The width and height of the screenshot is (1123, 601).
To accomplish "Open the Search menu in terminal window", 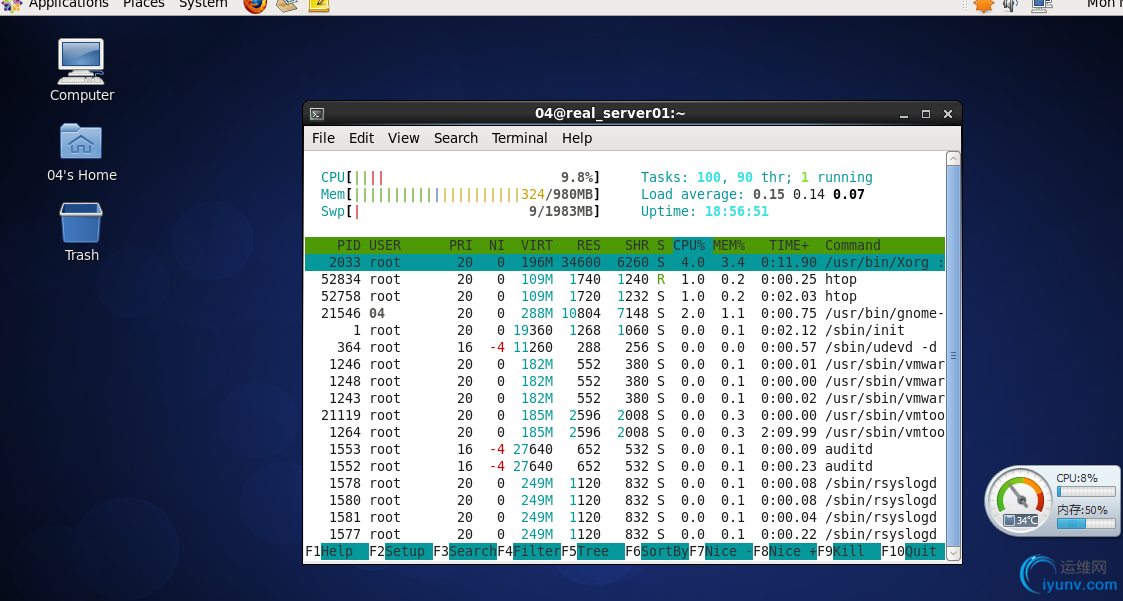I will coord(456,138).
